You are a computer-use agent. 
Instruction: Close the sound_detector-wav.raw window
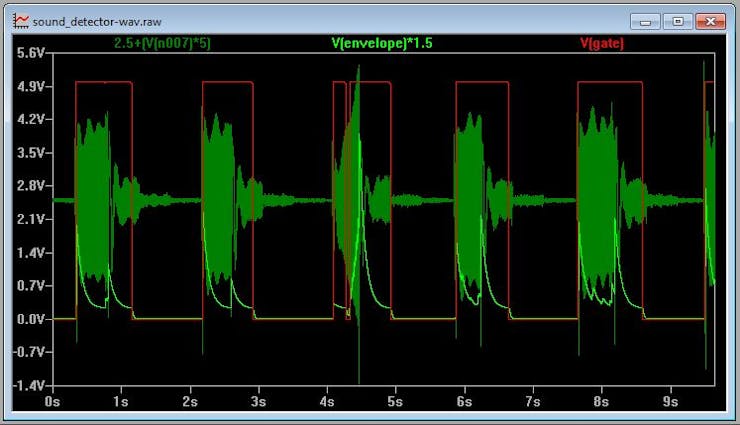710,22
